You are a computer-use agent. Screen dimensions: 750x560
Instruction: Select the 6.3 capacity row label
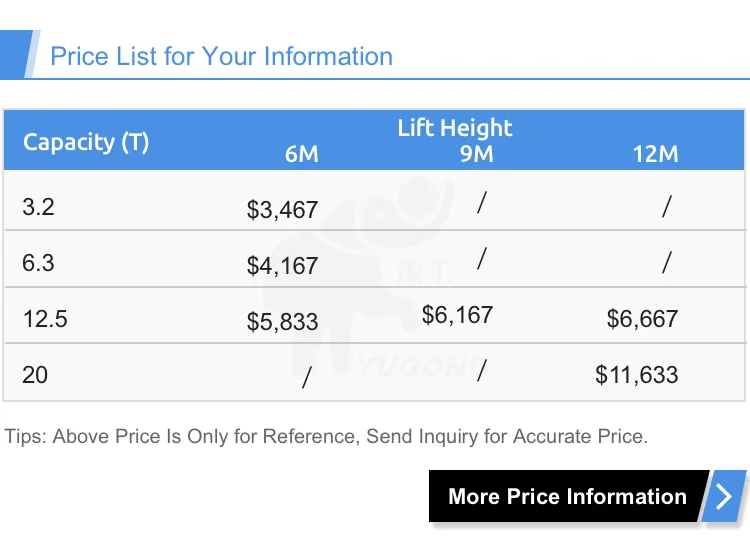tap(38, 263)
